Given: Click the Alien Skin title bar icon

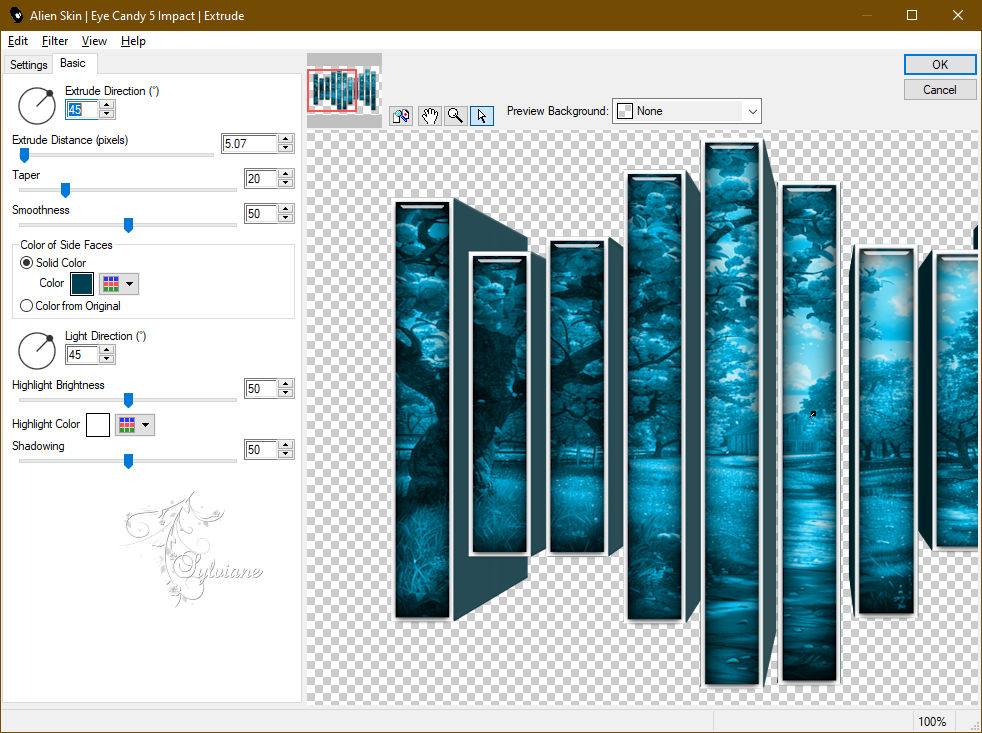Looking at the screenshot, I should pos(16,15).
